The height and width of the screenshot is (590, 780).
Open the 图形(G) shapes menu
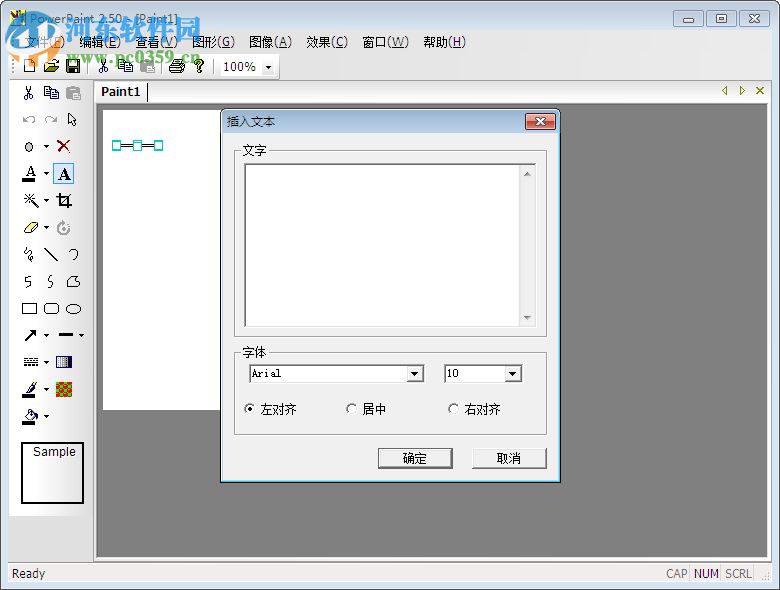click(x=213, y=42)
